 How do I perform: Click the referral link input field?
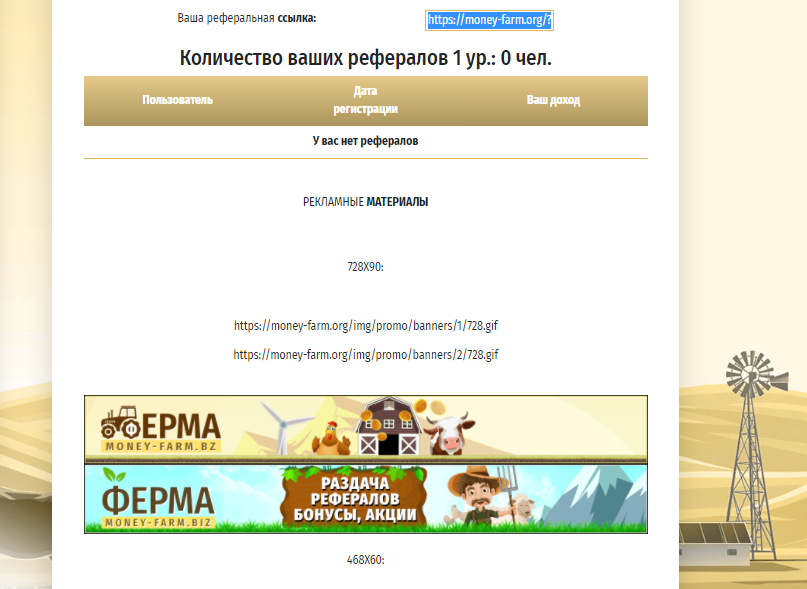489,21
